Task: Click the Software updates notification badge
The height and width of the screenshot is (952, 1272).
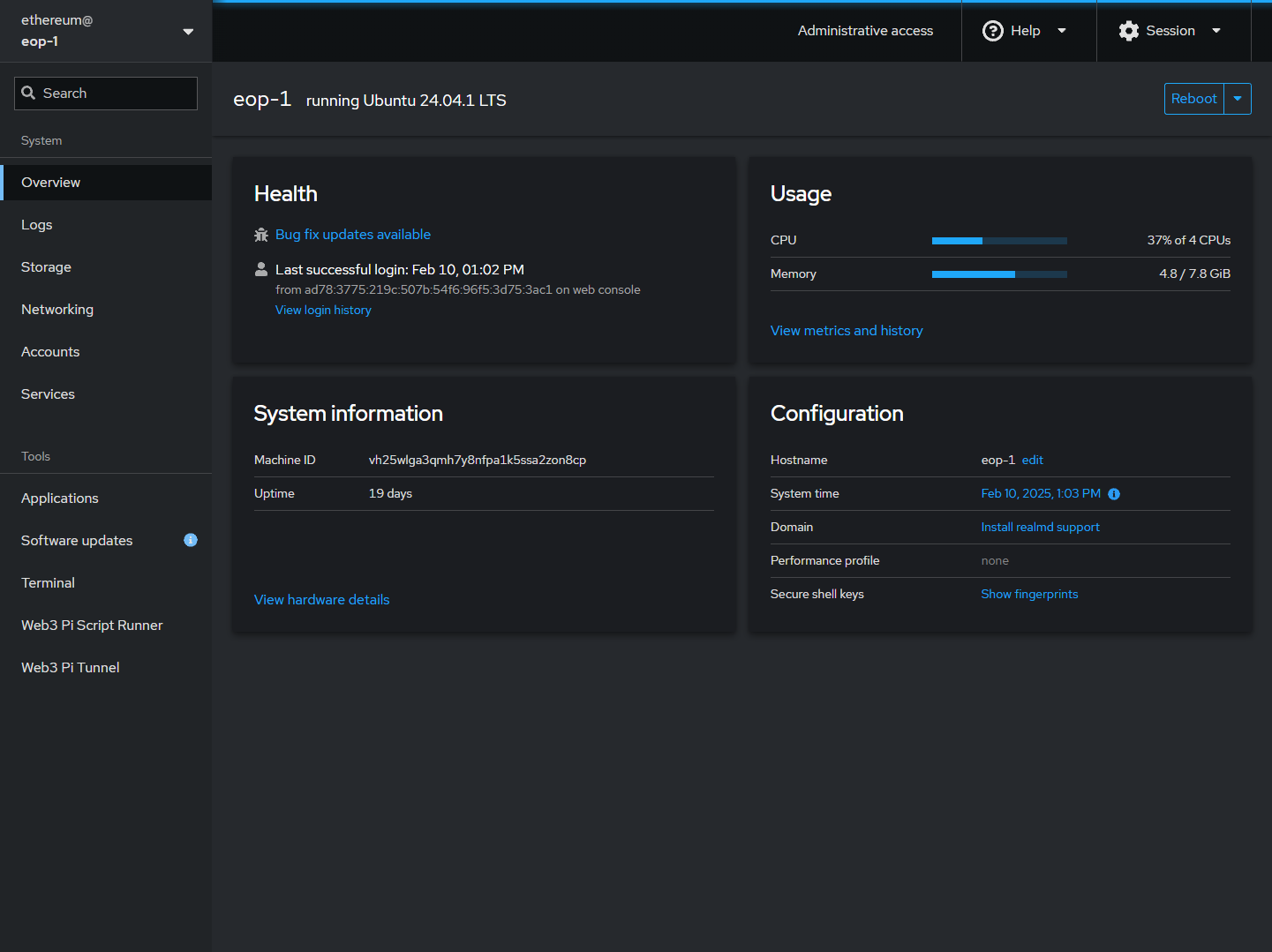Action: pyautogui.click(x=191, y=540)
